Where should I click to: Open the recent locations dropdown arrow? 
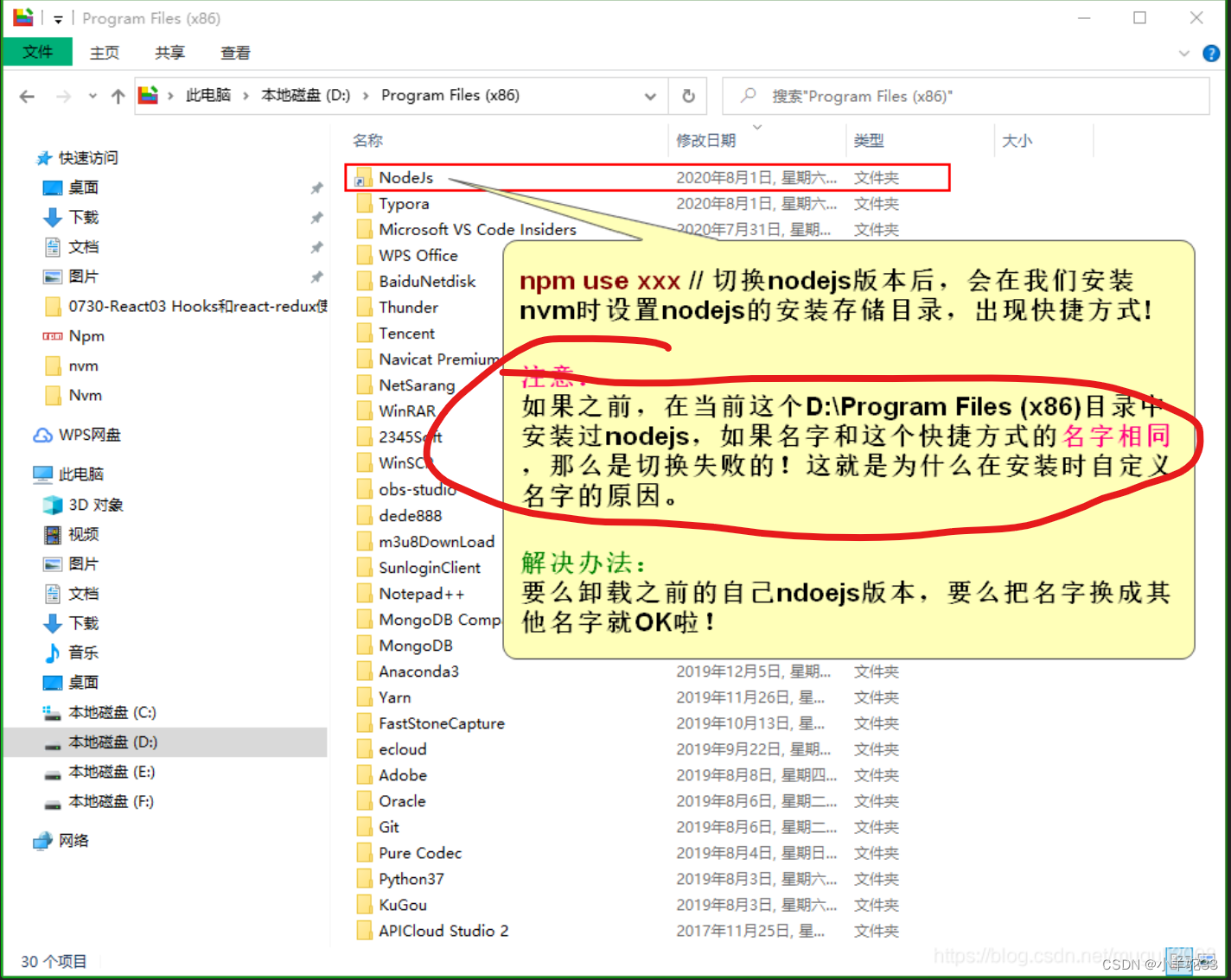pos(92,96)
